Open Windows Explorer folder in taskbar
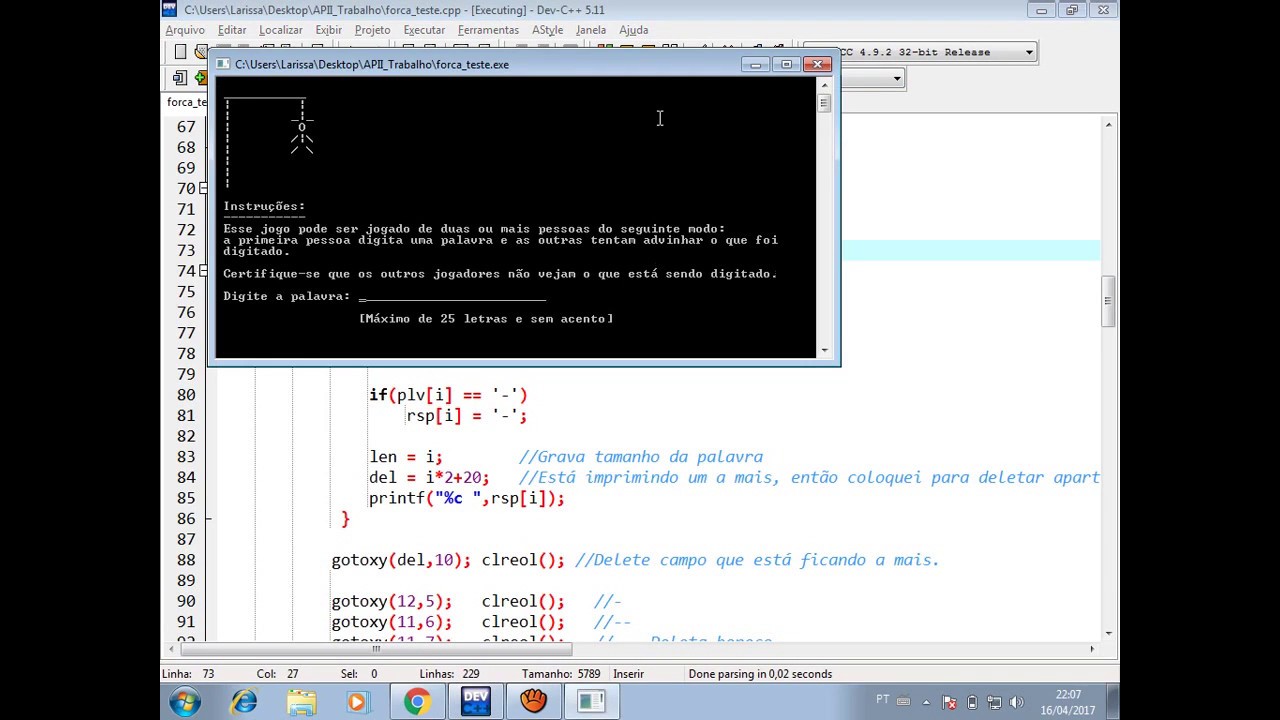 tap(301, 702)
